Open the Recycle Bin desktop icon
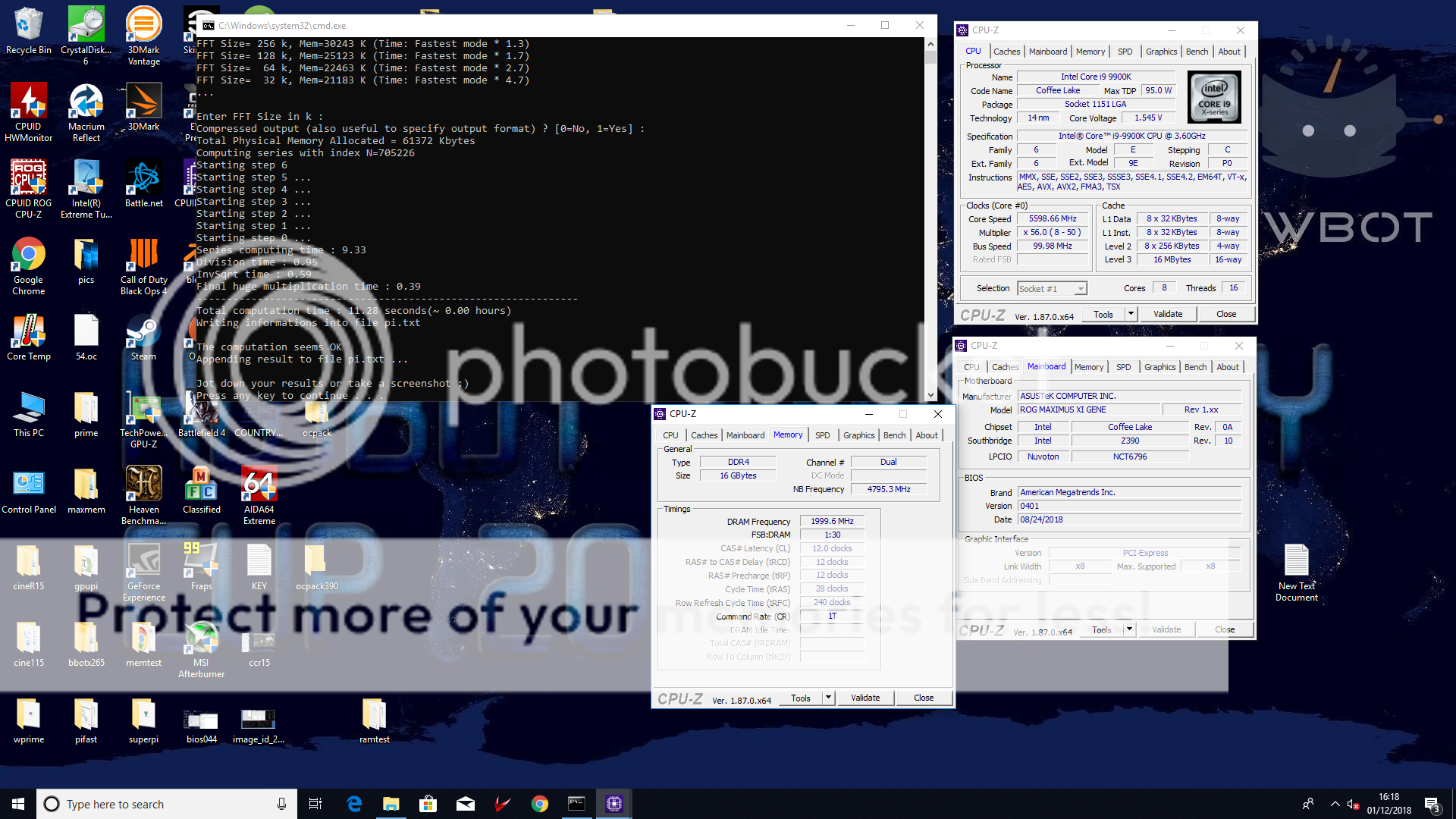The height and width of the screenshot is (819, 1456). (29, 31)
